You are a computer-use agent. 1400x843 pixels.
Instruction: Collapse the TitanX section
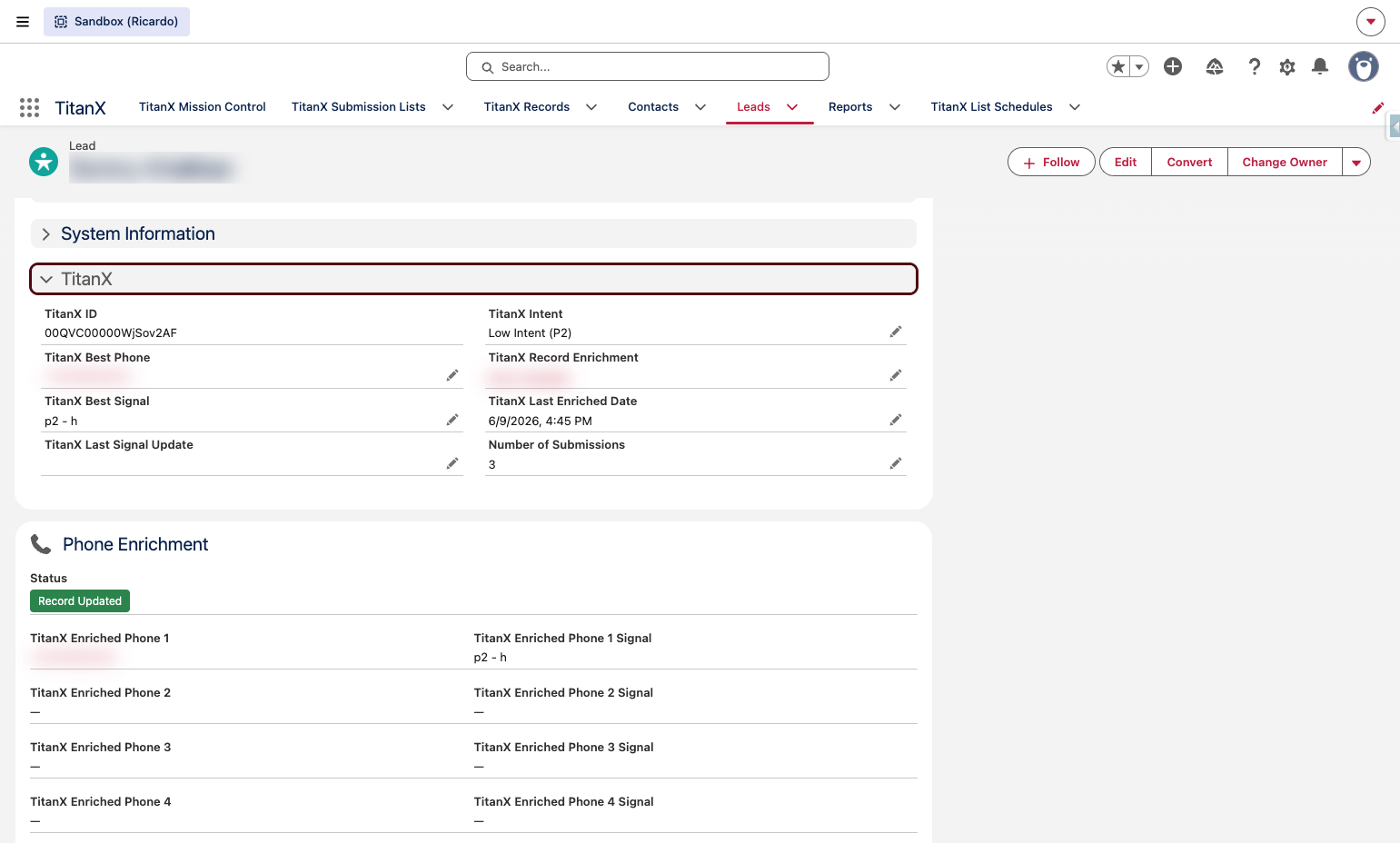coord(473,279)
